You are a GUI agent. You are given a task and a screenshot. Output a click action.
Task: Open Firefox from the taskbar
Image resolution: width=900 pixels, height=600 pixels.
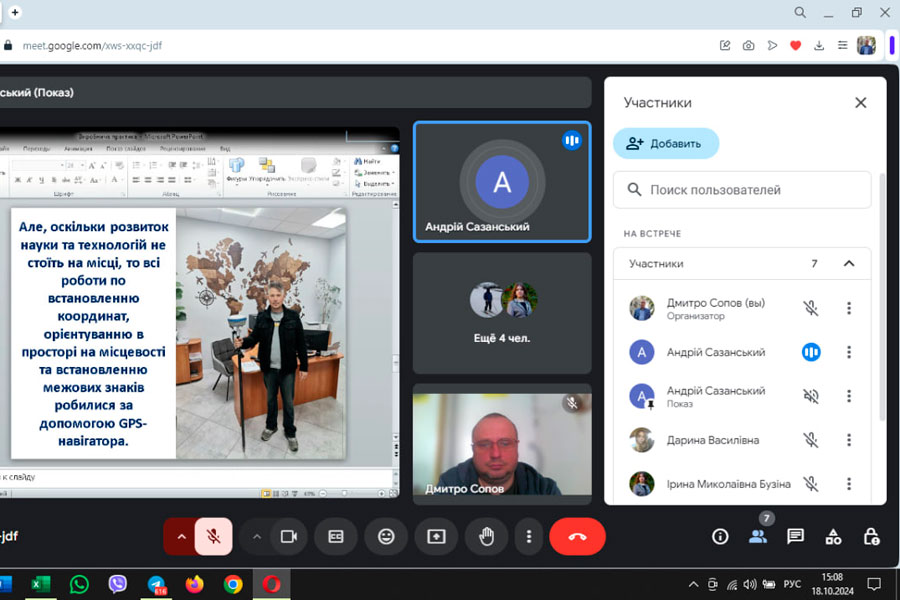coord(195,584)
